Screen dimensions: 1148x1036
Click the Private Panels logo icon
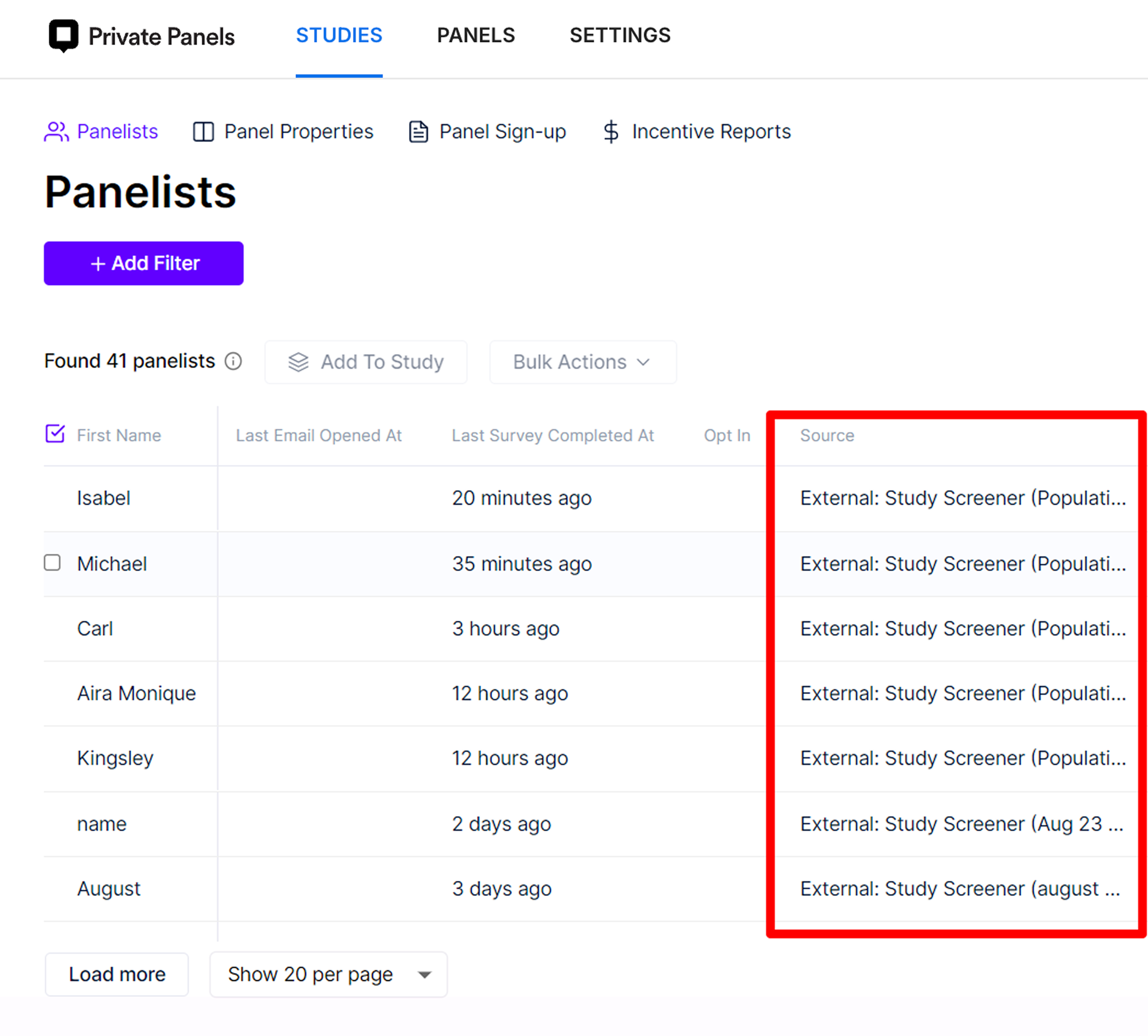coord(63,36)
